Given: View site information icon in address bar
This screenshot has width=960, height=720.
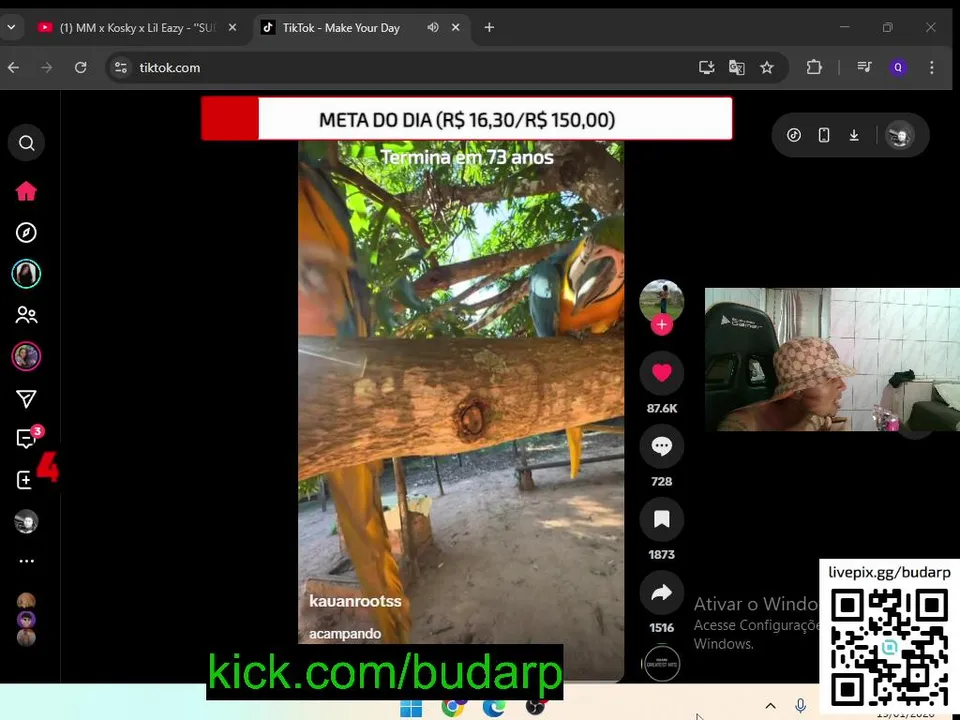Looking at the screenshot, I should pyautogui.click(x=121, y=67).
